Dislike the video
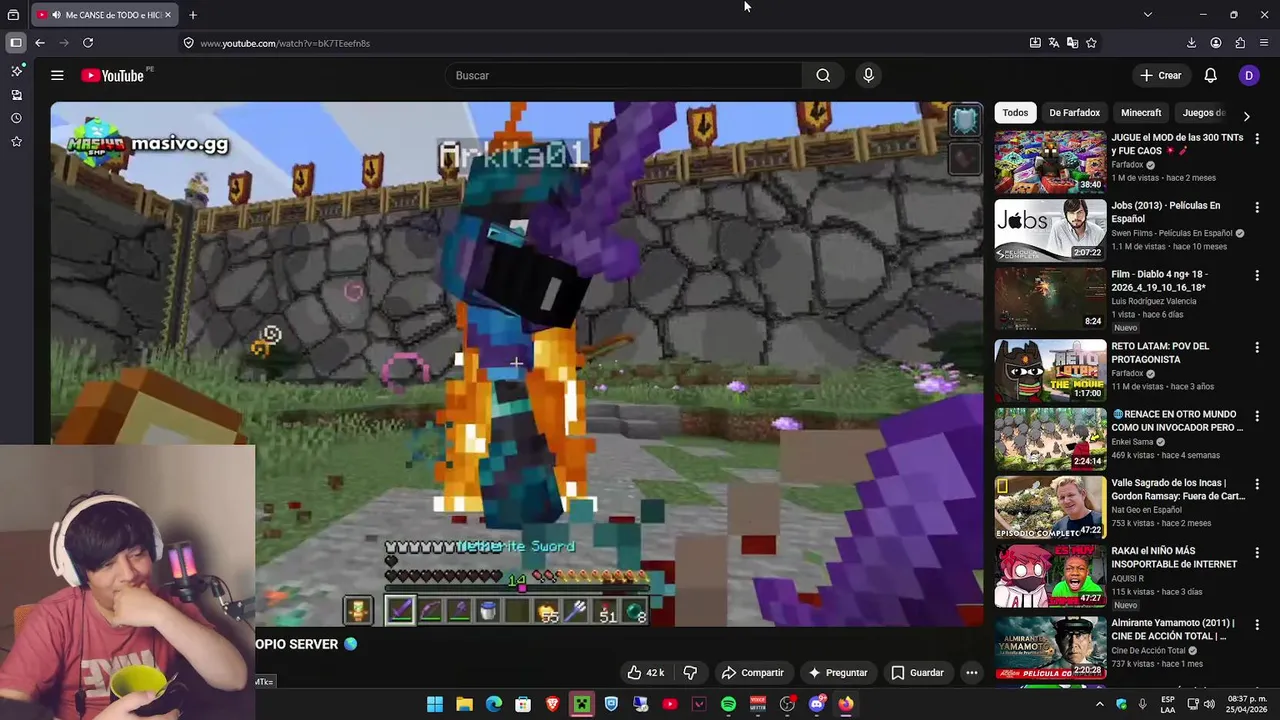 point(690,673)
